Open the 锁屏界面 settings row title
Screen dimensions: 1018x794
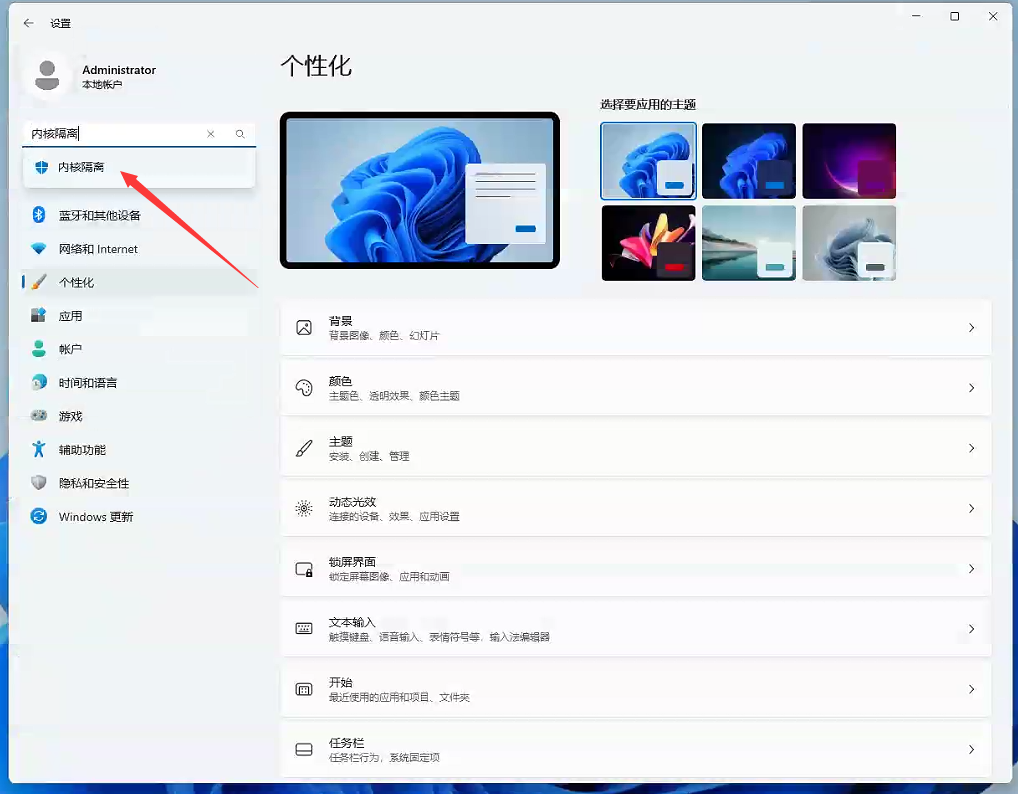coord(352,562)
